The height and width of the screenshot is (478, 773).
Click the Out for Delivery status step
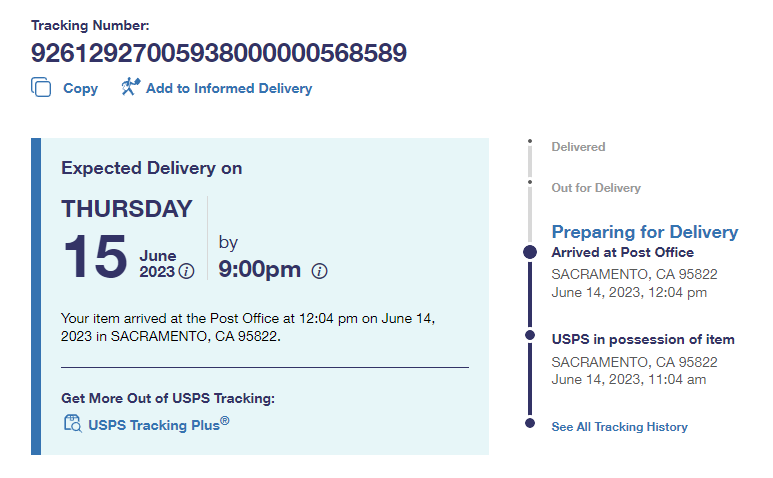[x=596, y=188]
